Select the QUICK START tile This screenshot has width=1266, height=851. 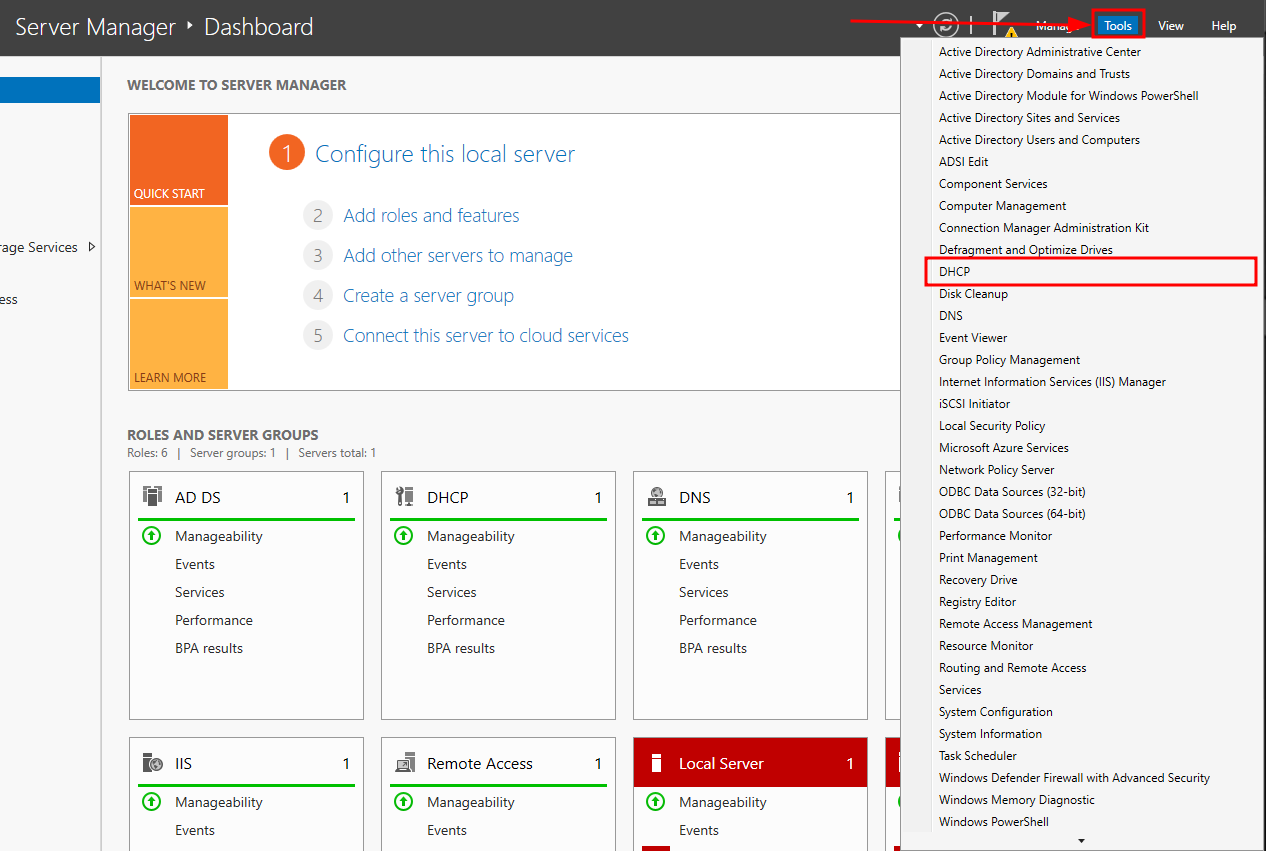click(179, 160)
